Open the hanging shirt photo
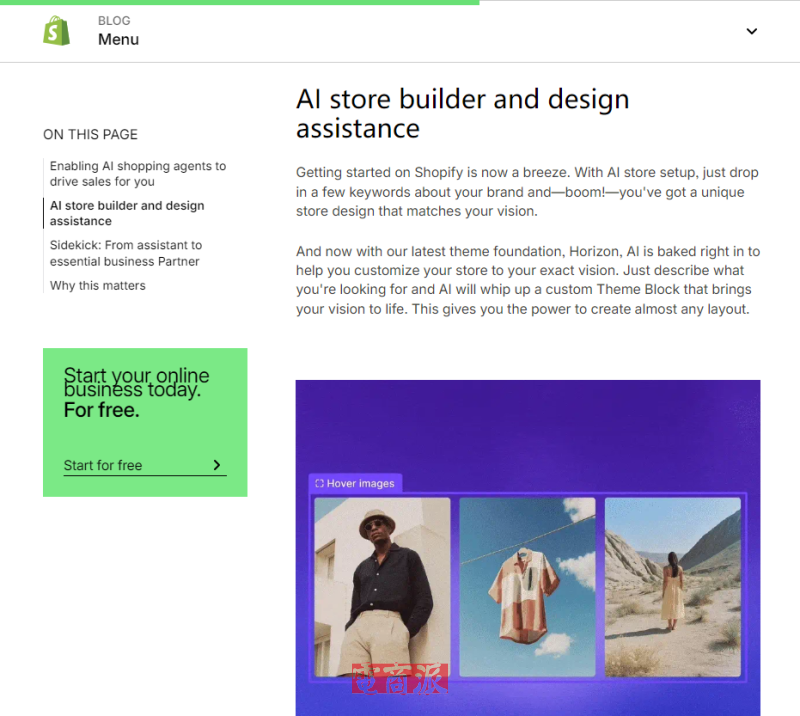Image resolution: width=800 pixels, height=716 pixels. (527, 587)
